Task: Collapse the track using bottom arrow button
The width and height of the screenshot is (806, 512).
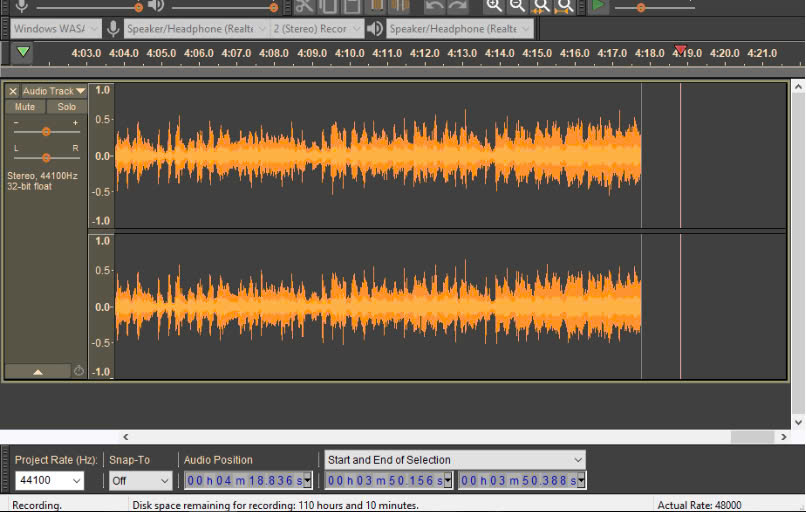Action: [38, 371]
